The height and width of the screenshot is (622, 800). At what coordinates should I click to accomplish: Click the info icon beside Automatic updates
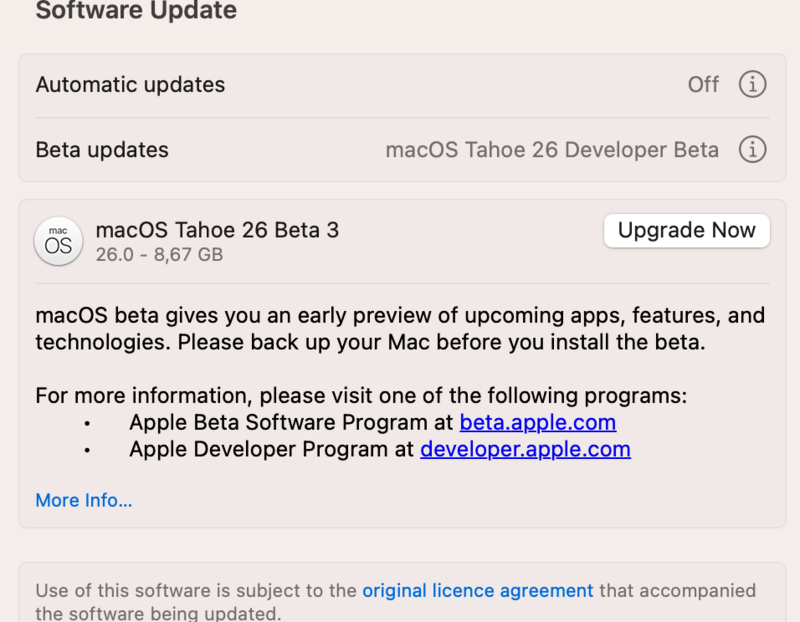click(x=752, y=85)
